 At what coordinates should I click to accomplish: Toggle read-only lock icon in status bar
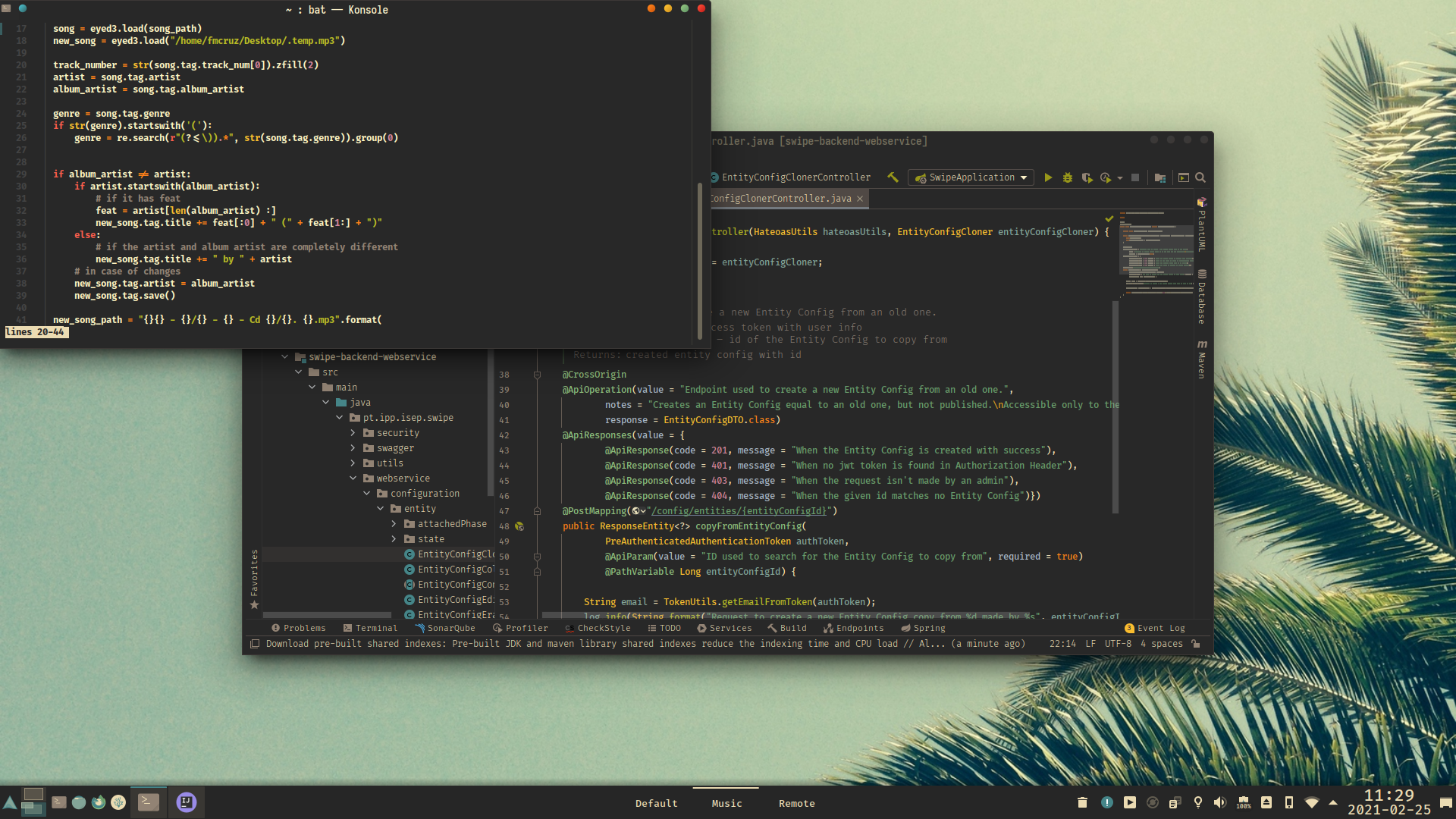[x=1196, y=644]
